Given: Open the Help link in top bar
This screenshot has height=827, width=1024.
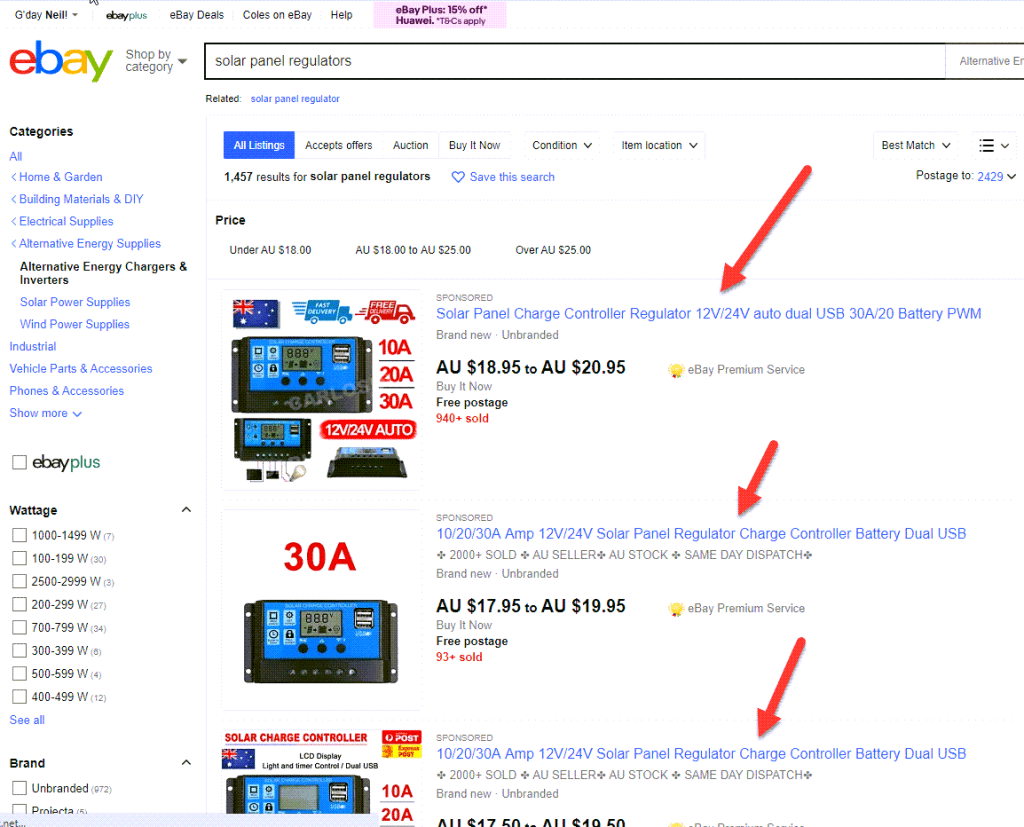Looking at the screenshot, I should (x=341, y=15).
